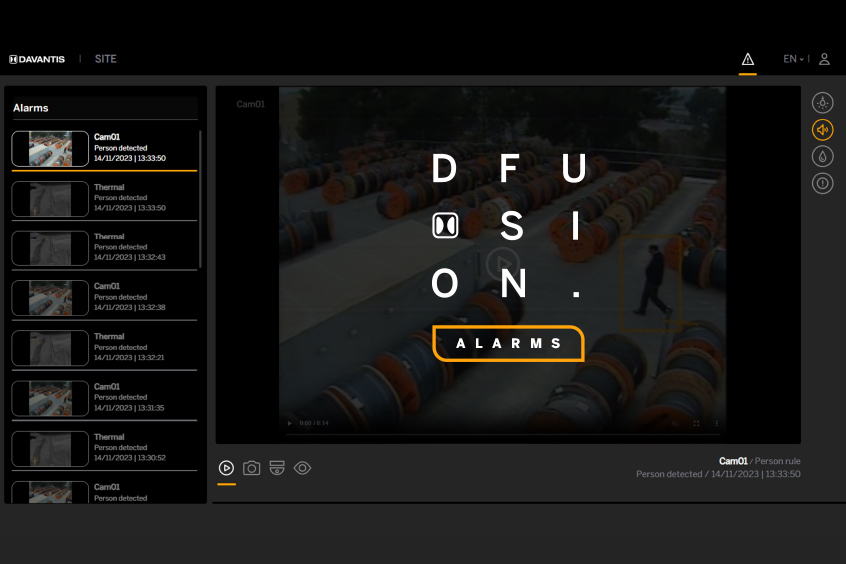This screenshot has height=564, width=846.
Task: Open the alarms warning triangle tab
Action: 747,59
